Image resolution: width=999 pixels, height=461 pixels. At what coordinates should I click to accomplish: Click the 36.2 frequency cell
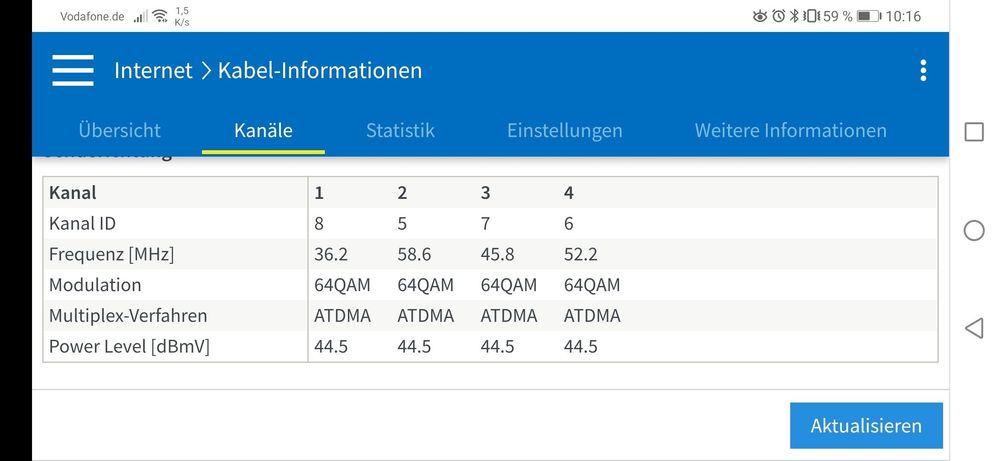point(330,254)
